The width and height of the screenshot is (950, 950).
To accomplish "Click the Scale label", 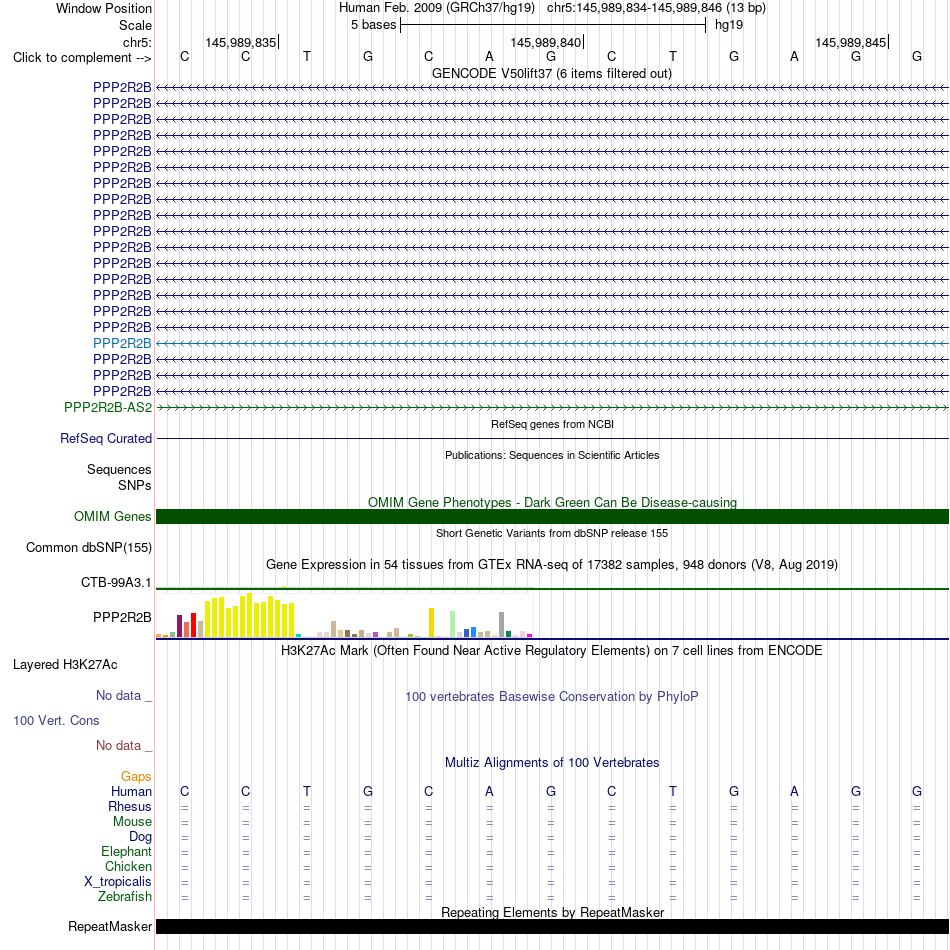I will point(135,25).
